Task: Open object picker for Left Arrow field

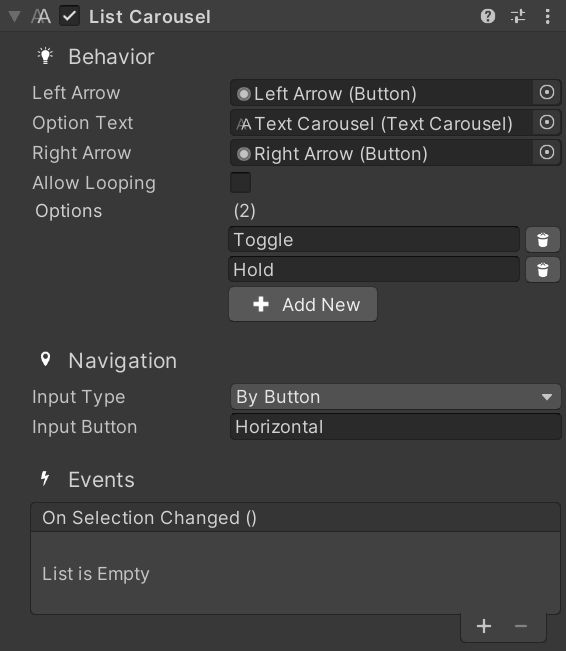Action: click(547, 92)
